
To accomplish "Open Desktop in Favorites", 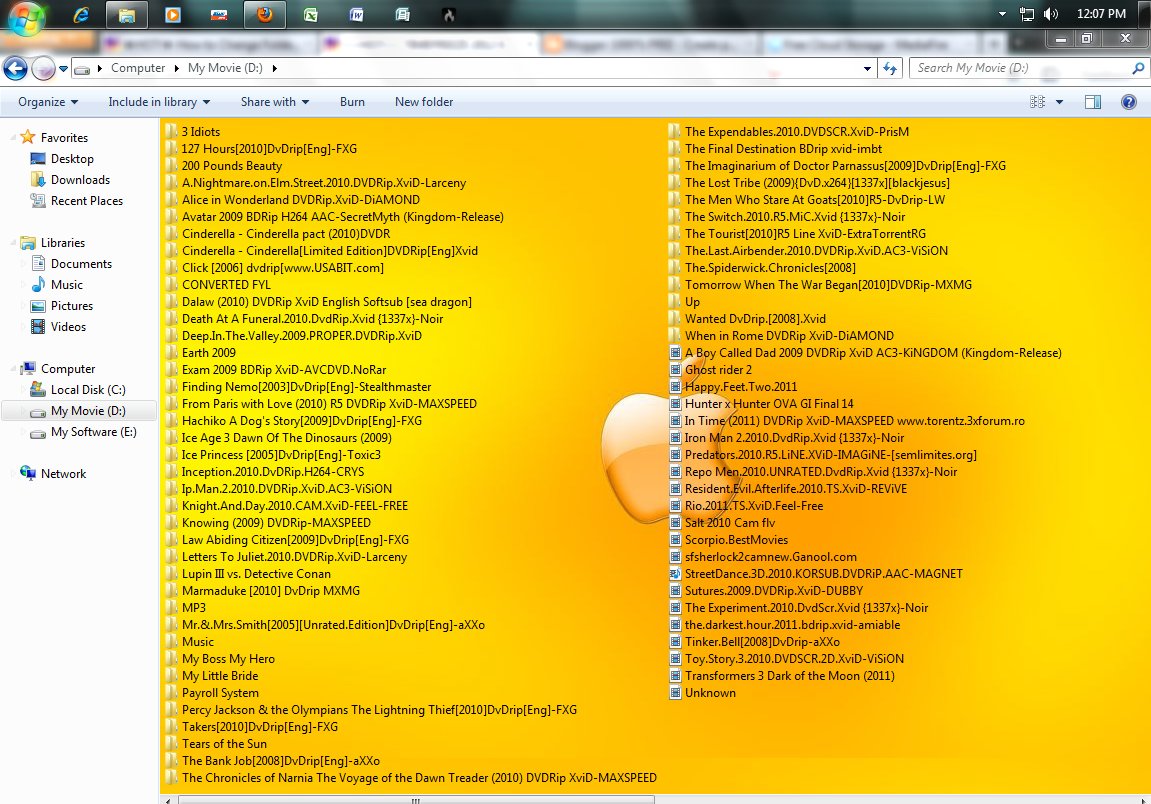I will click(72, 159).
